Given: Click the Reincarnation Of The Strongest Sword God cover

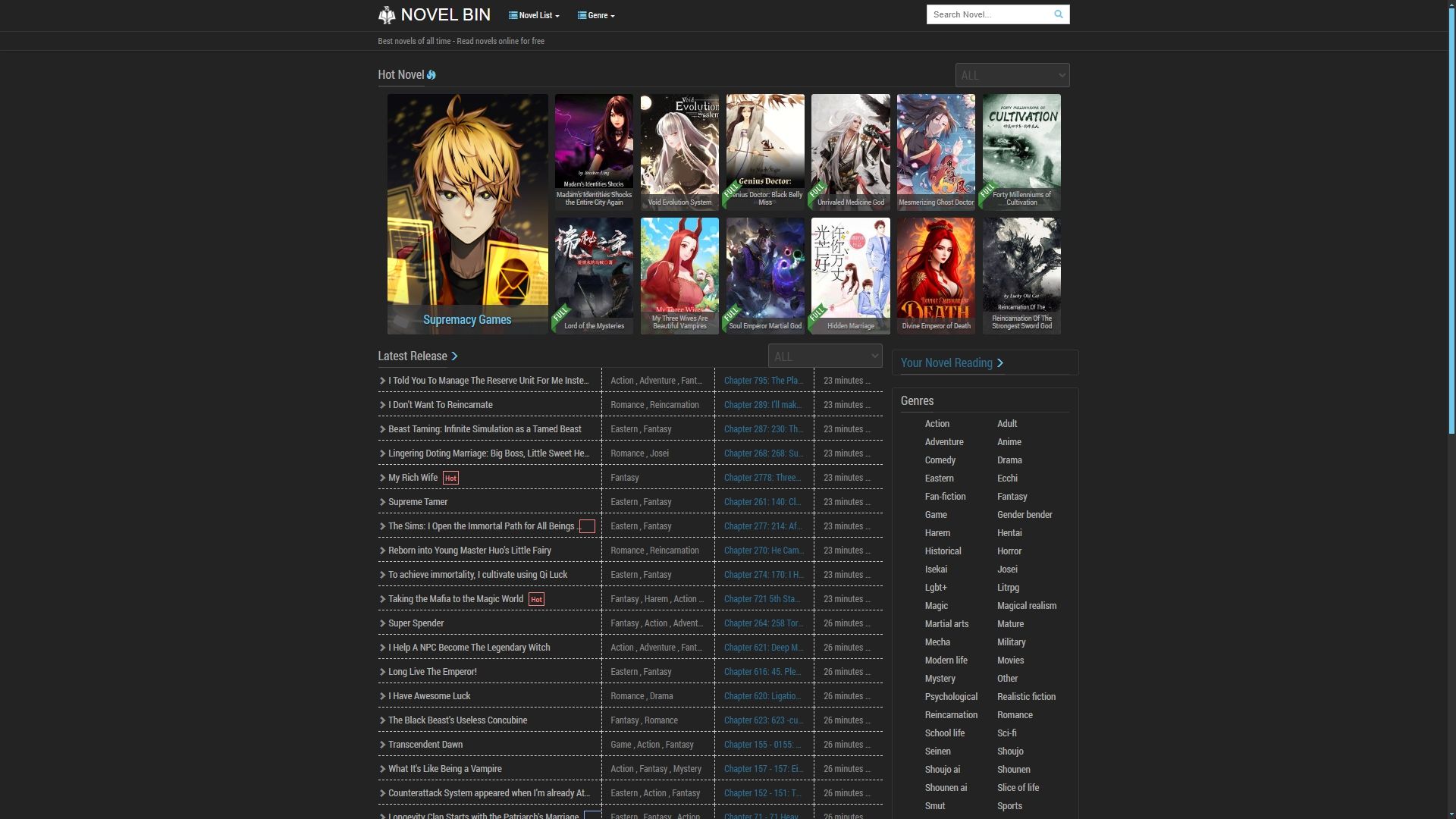Looking at the screenshot, I should (1020, 275).
